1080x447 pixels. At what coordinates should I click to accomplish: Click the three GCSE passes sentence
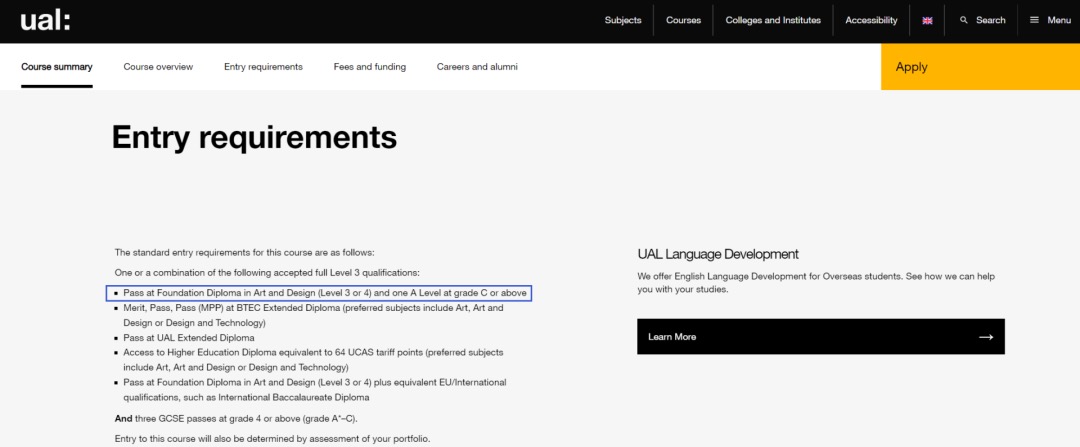click(236, 419)
